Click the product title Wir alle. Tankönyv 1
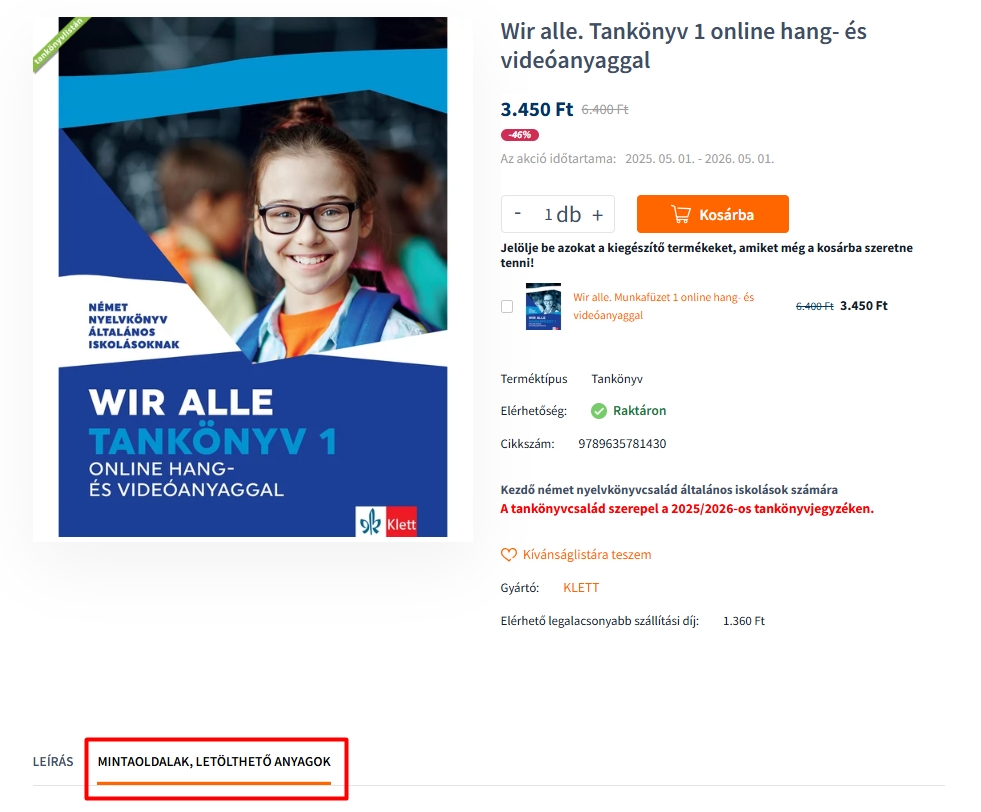This screenshot has width=981, height=812. pyautogui.click(x=683, y=46)
